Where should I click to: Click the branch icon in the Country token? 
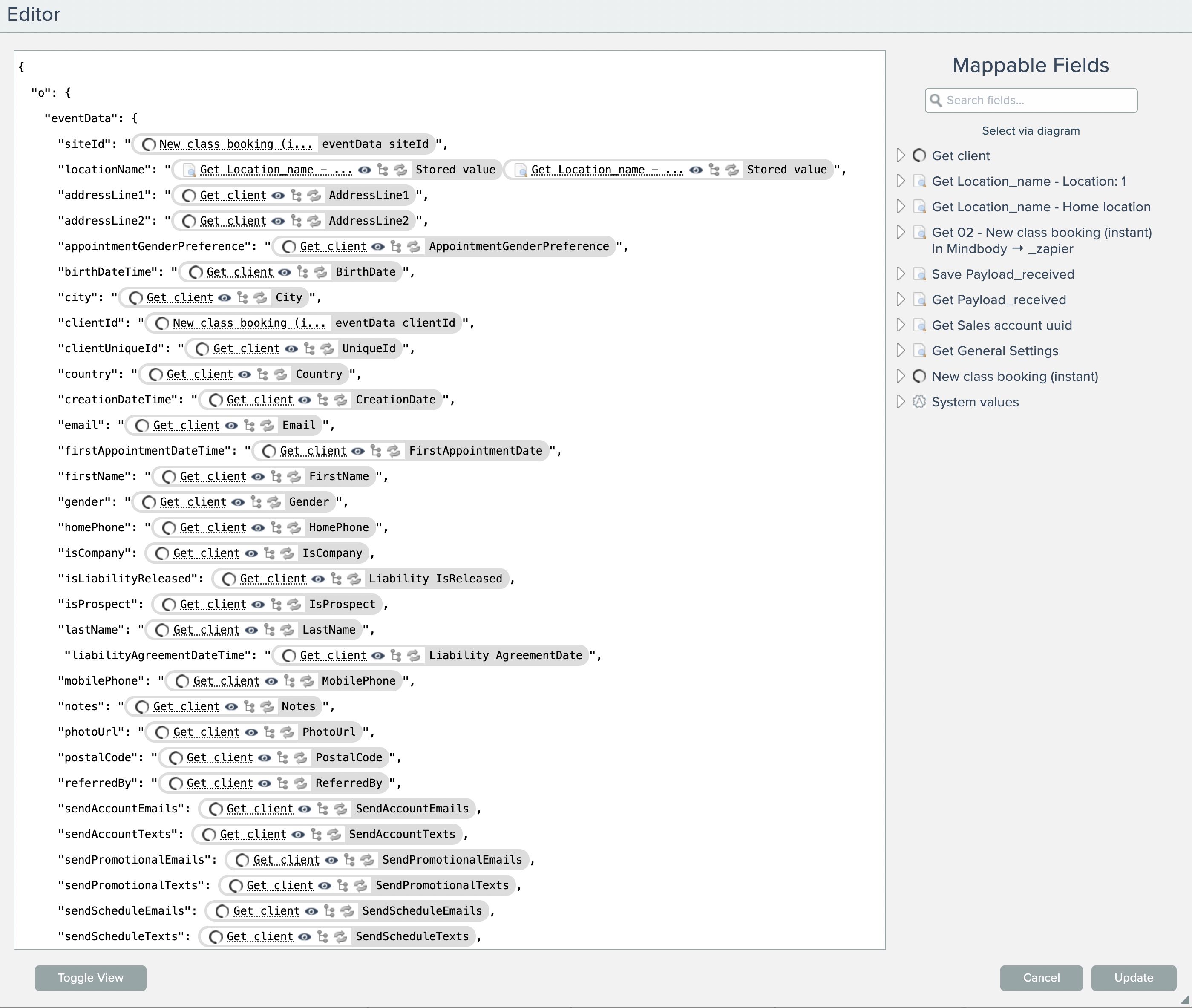[263, 374]
